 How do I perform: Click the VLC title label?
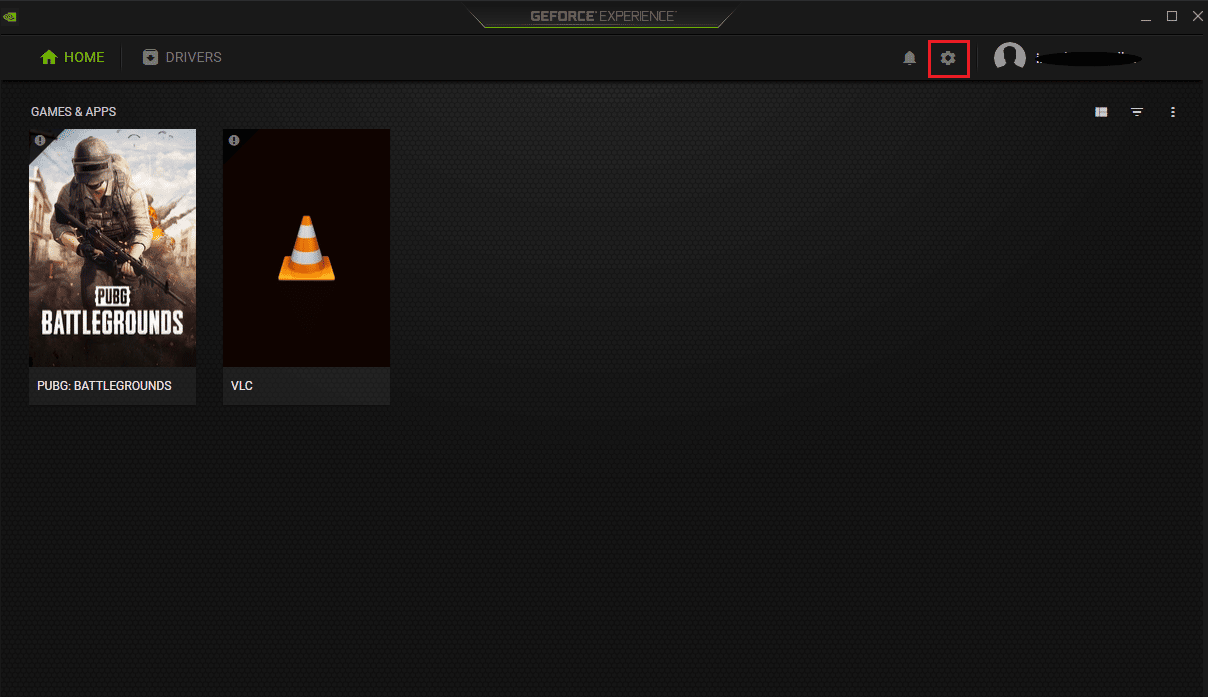pos(242,386)
